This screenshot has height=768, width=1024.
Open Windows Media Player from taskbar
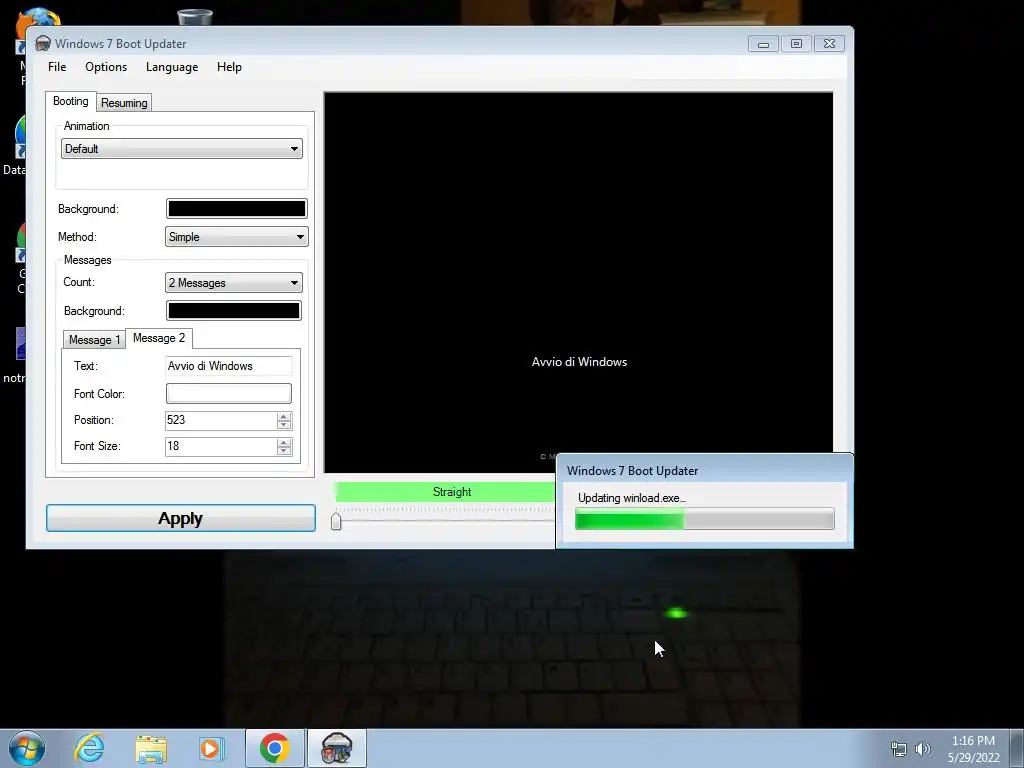212,748
